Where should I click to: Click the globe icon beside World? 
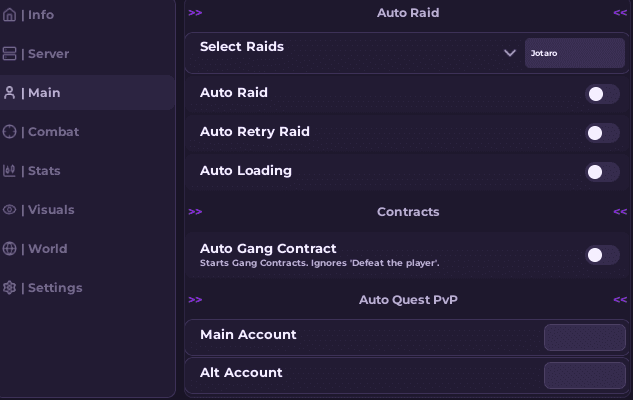coord(10,249)
